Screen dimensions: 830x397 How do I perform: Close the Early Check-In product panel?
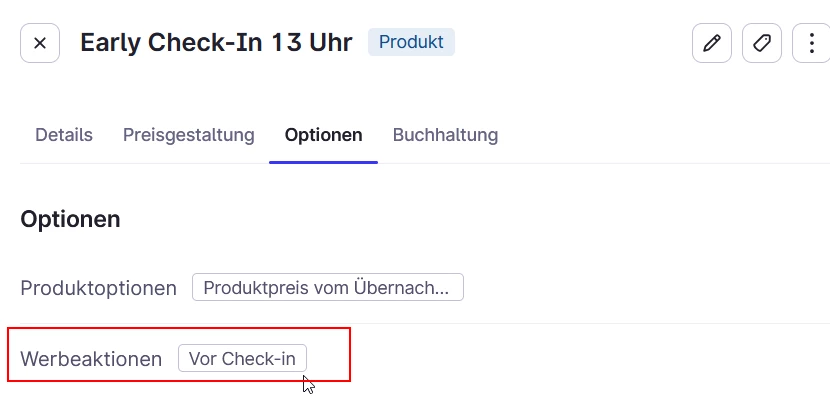coord(40,43)
